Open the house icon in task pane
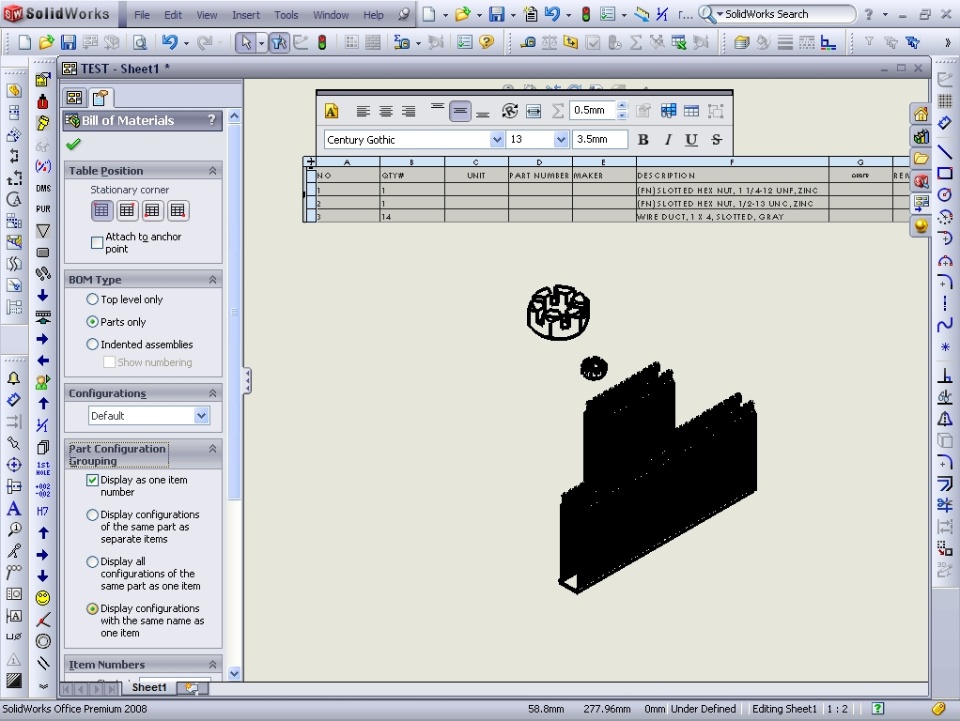 coord(921,114)
